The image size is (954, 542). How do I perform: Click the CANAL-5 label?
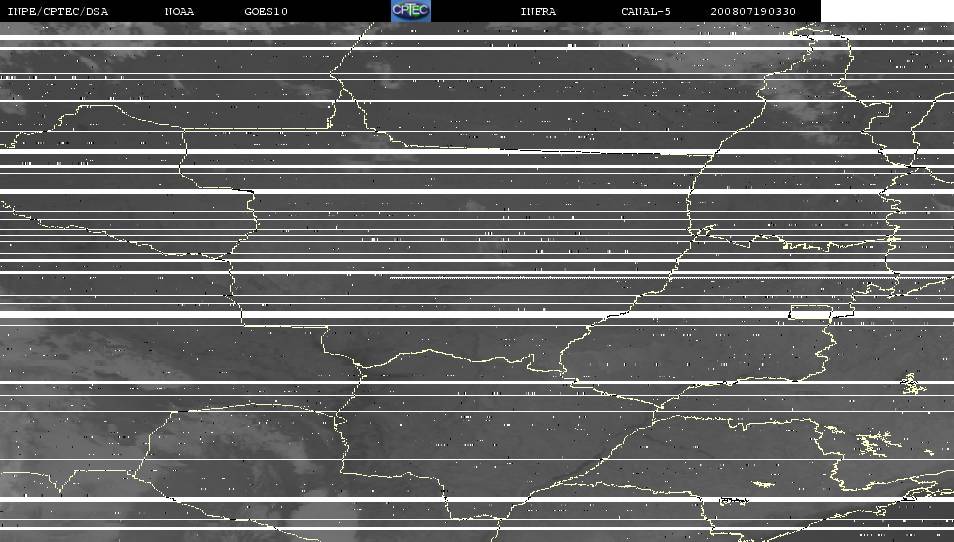[646, 12]
